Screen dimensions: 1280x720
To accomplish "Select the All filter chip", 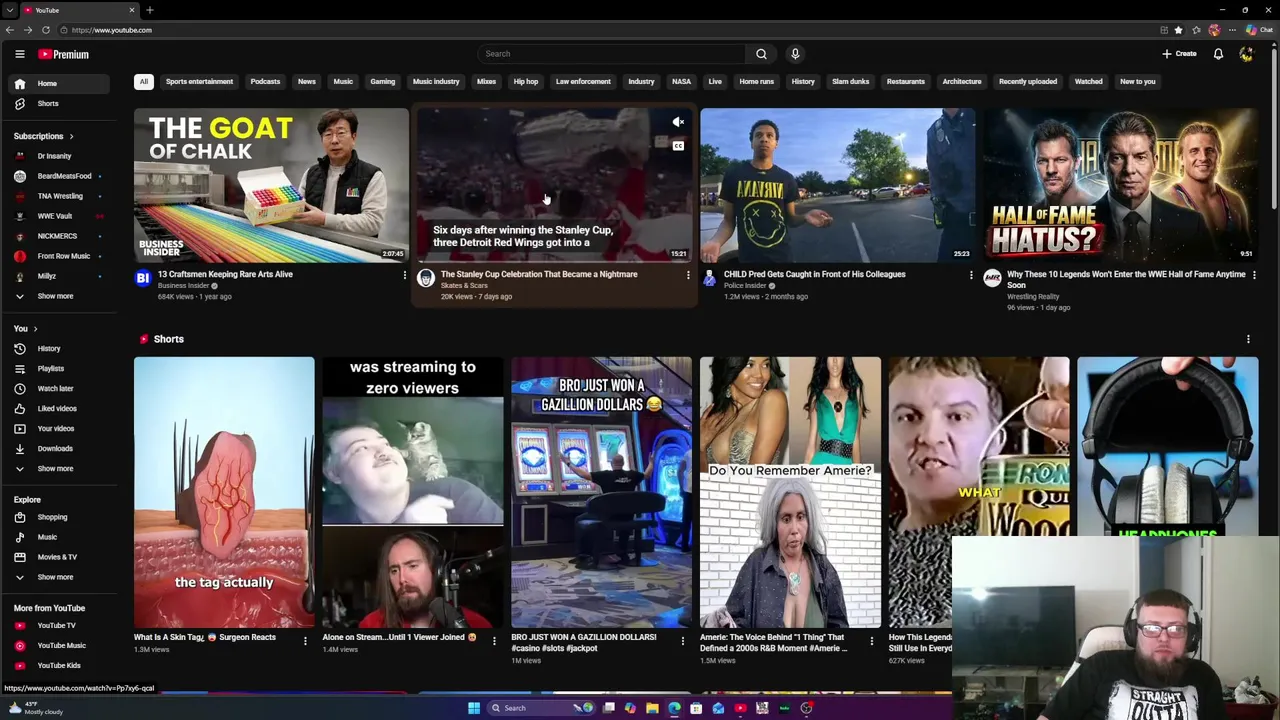I will tap(144, 82).
